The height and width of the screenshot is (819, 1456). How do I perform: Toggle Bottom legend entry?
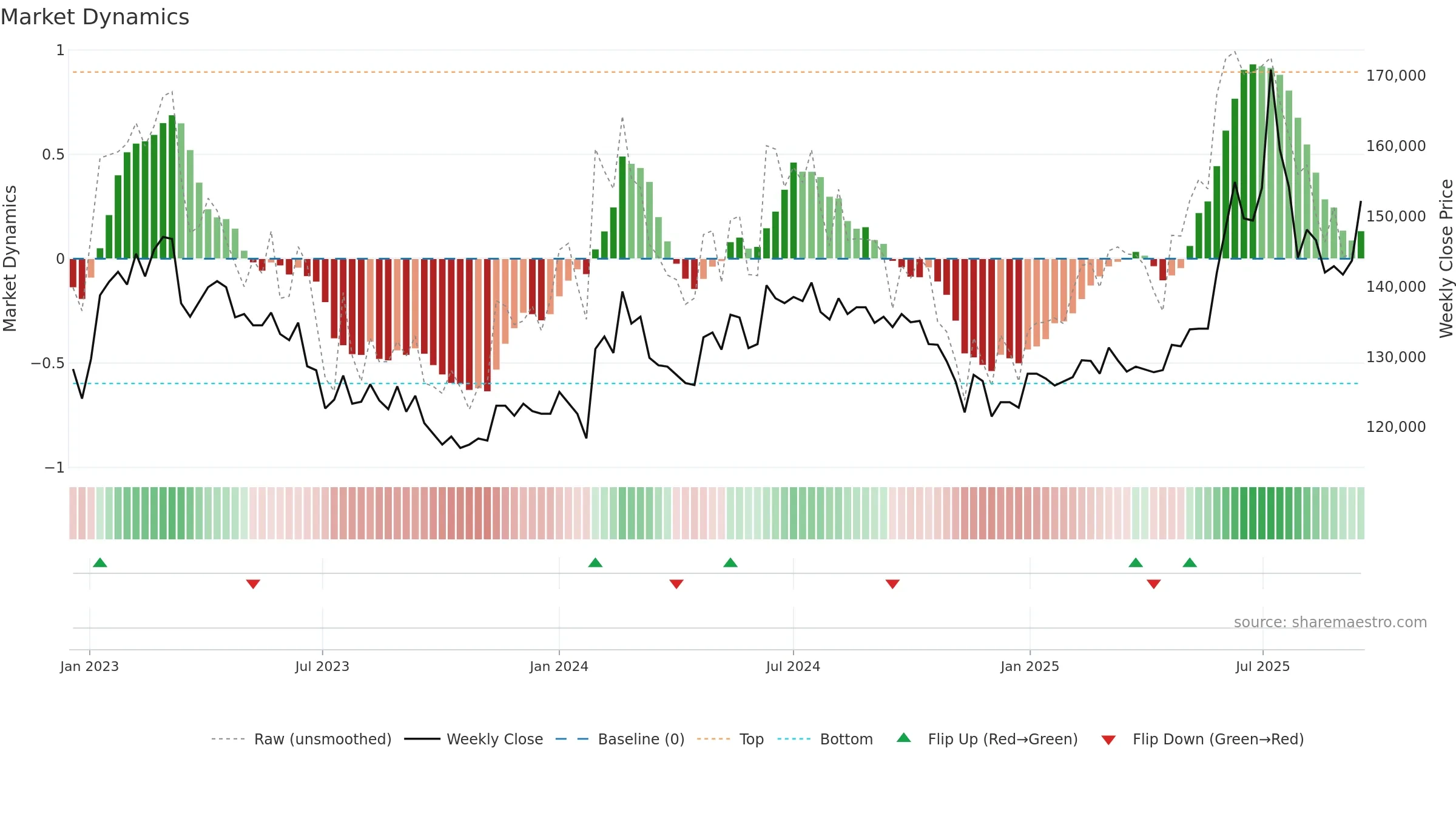[x=825, y=739]
